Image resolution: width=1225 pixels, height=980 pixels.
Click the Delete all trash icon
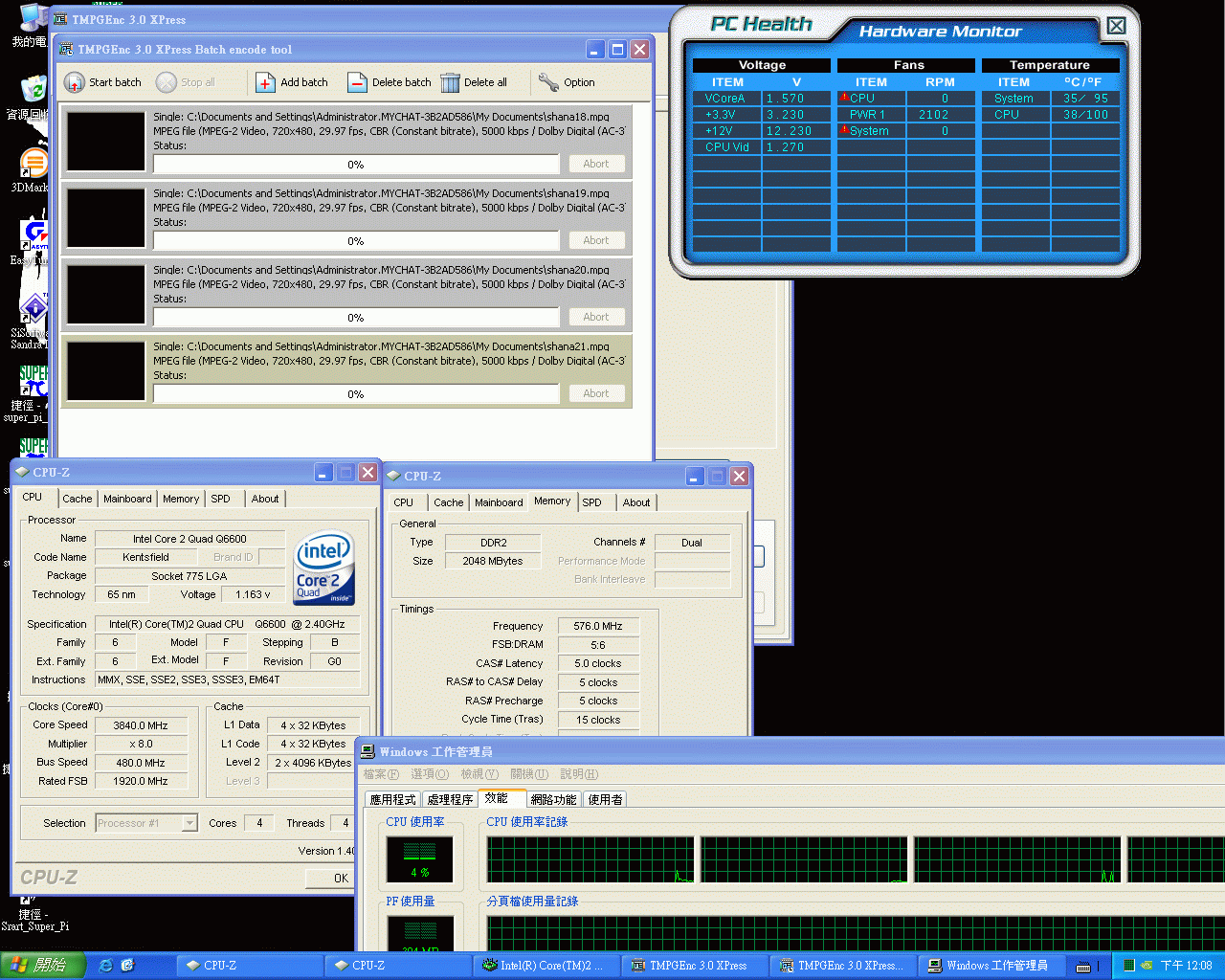(x=450, y=82)
